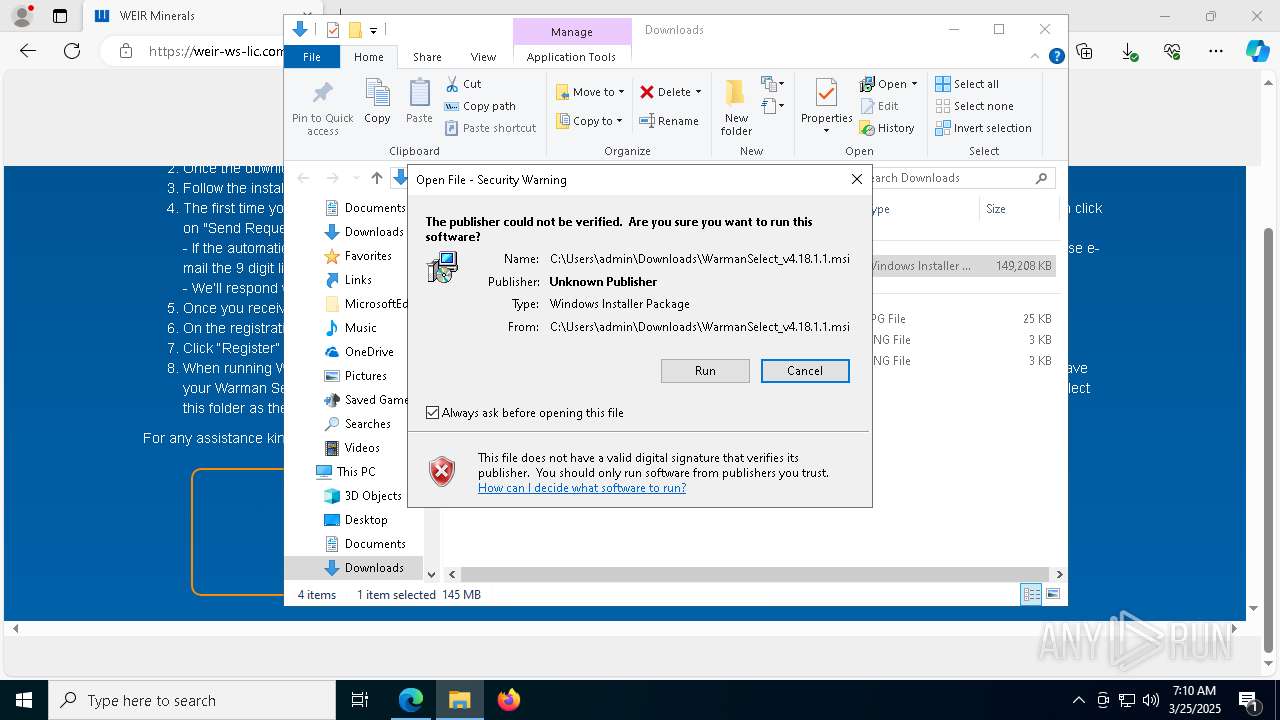Open Task View on the taskbar
The image size is (1280, 720).
coord(360,700)
